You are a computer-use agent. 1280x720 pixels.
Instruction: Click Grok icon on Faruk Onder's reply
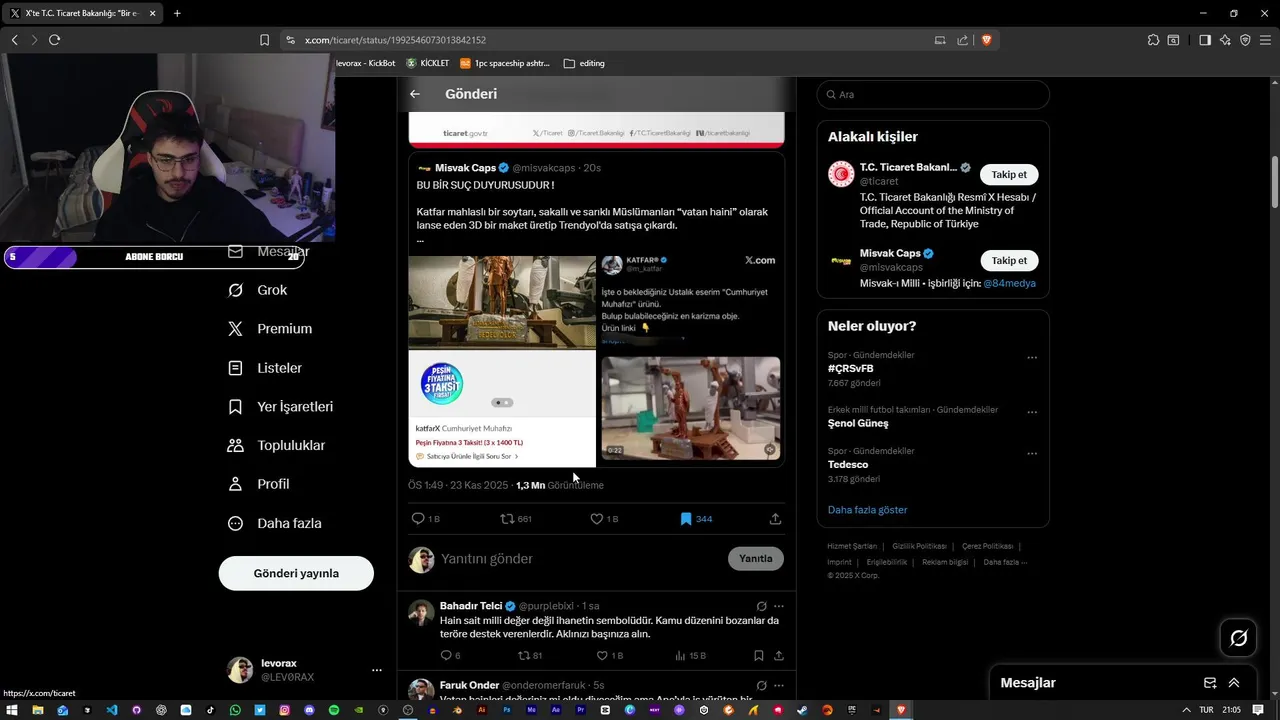(x=761, y=686)
